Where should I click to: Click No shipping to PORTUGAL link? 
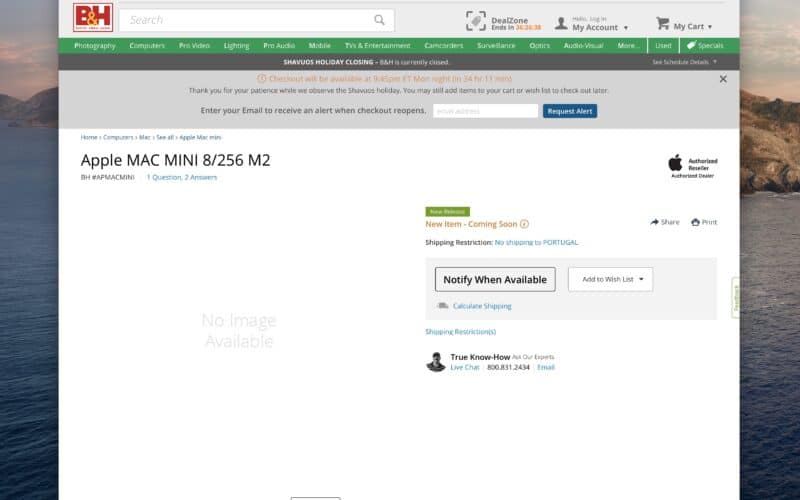(536, 242)
